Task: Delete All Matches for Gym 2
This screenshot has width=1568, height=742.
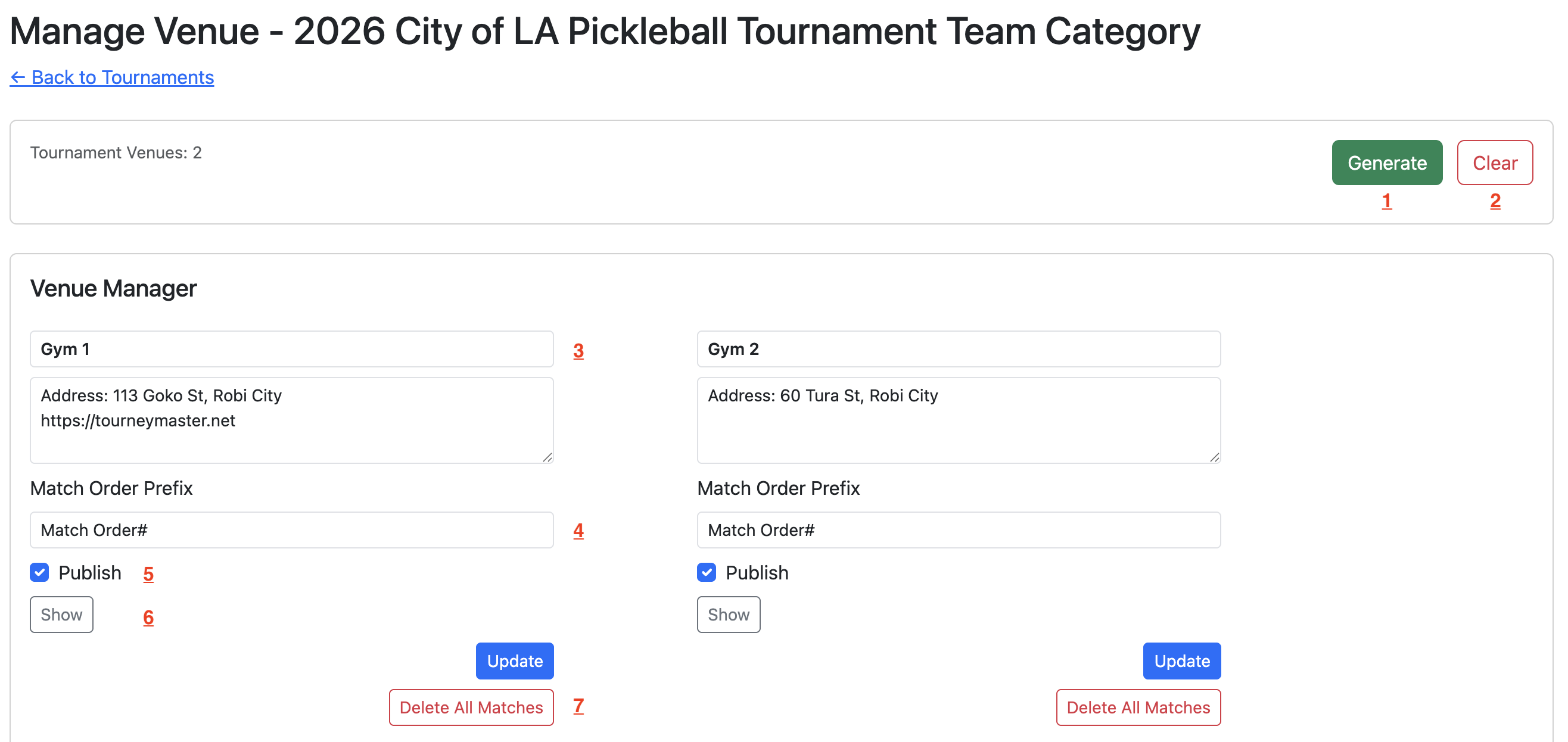Action: coord(1138,707)
